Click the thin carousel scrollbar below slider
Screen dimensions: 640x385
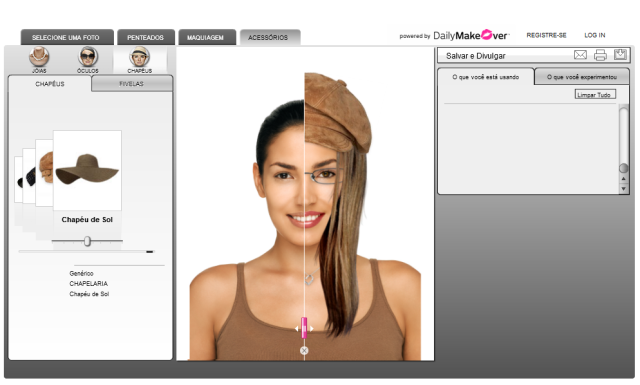pyautogui.click(x=86, y=252)
